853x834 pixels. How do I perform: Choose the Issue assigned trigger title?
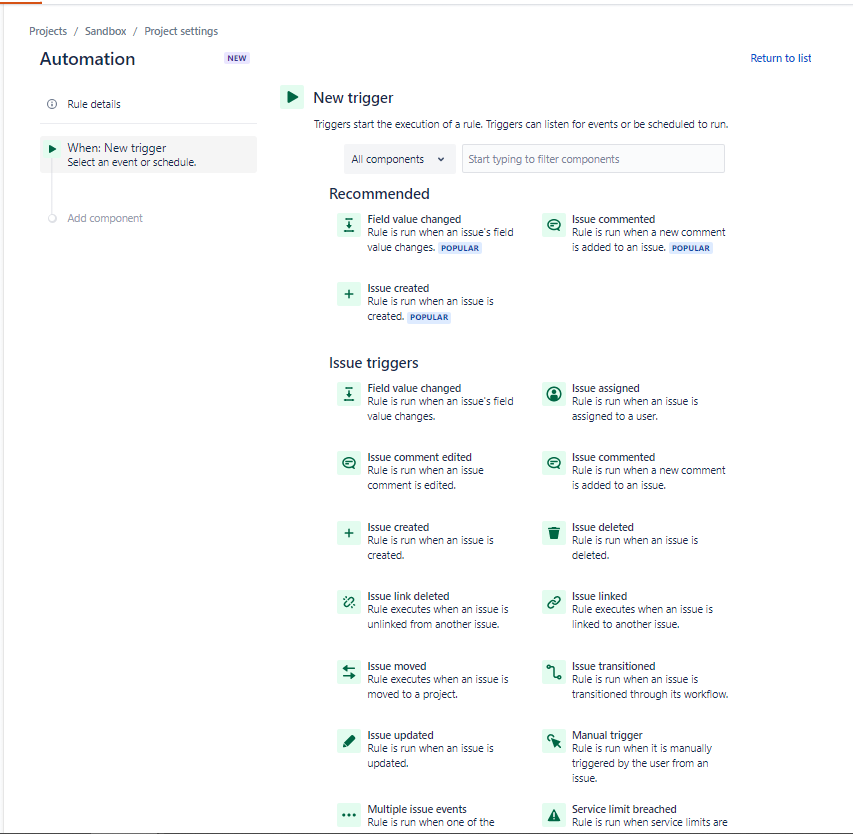click(x=605, y=388)
